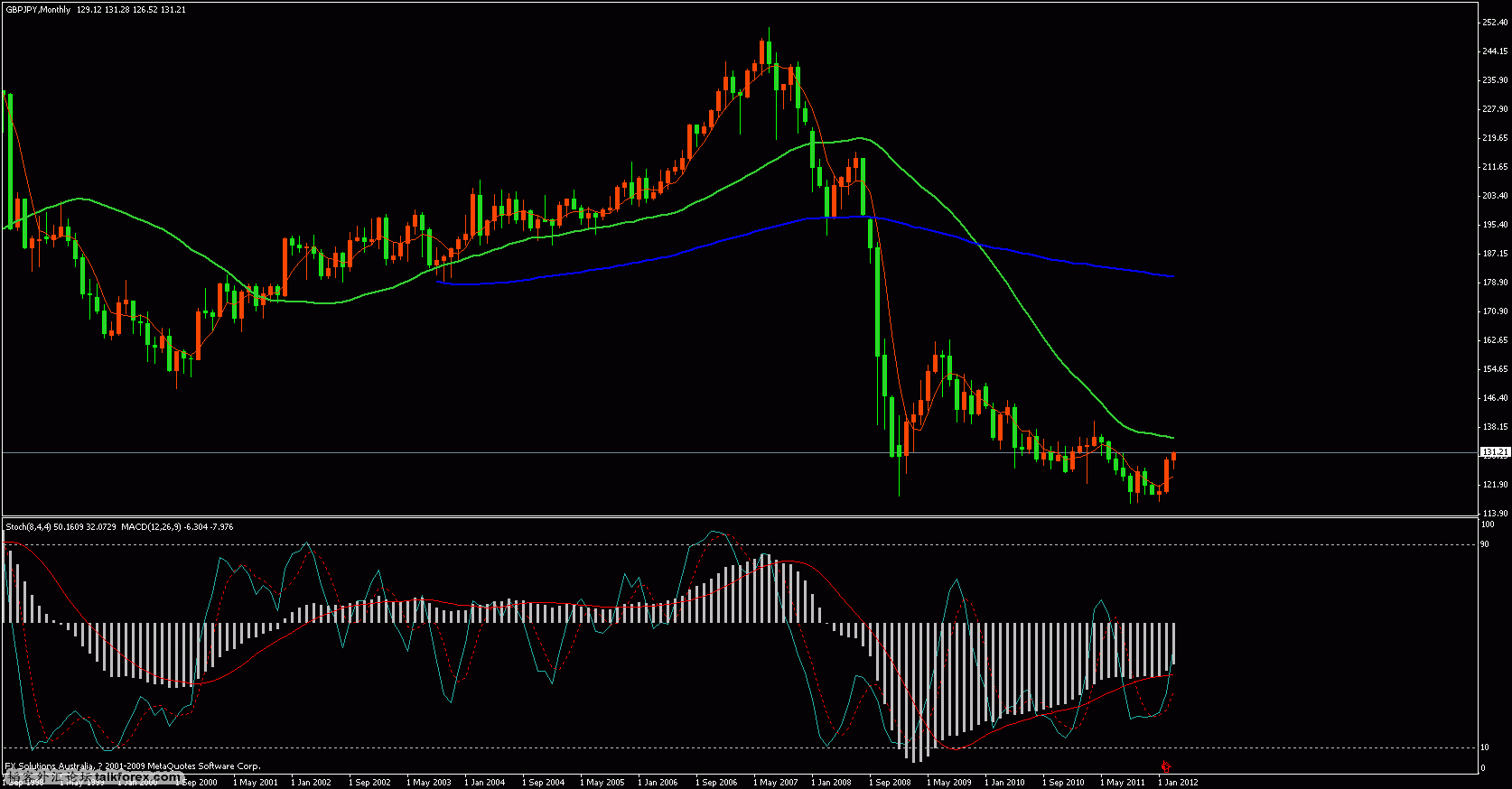1512x789 pixels.
Task: Click the 100 label on indicator scale
Action: point(1488,524)
